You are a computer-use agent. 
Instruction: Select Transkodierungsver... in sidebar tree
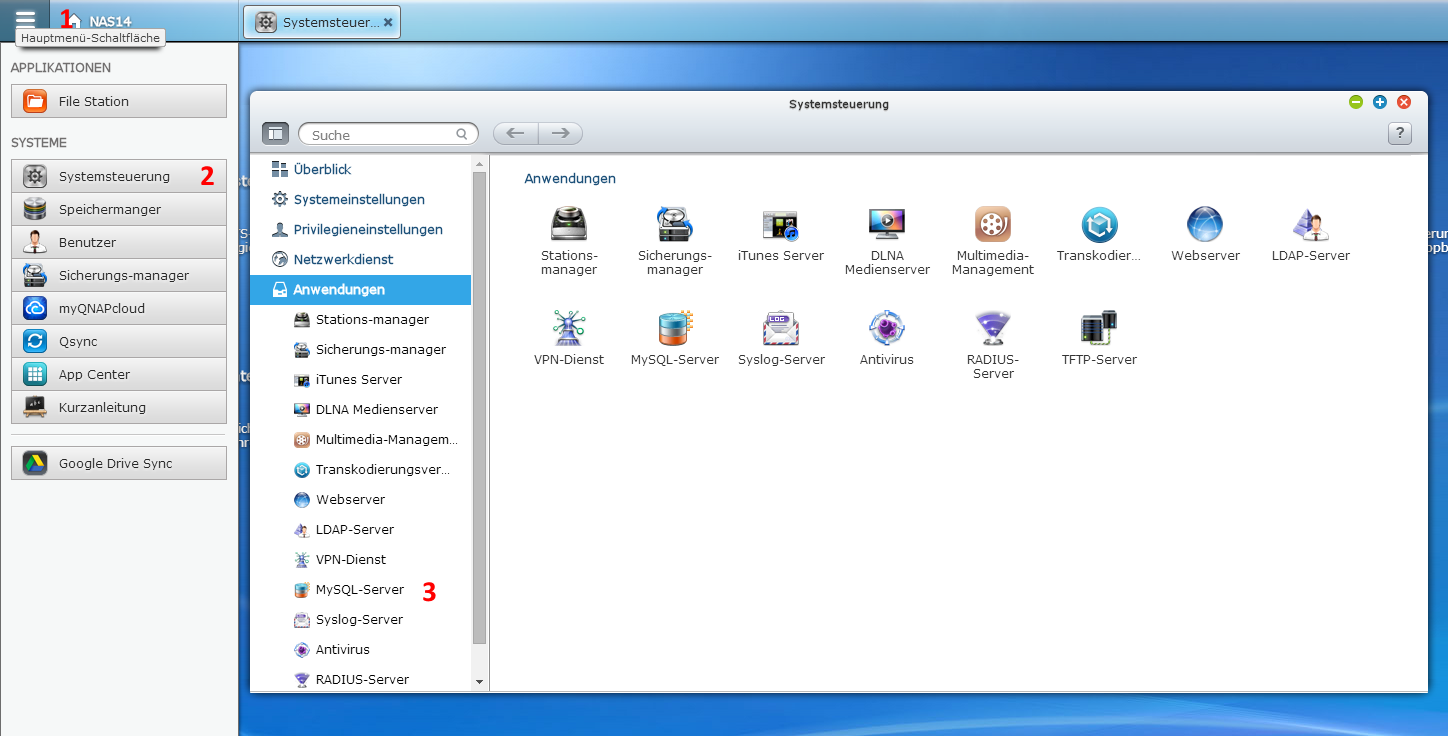coord(360,470)
